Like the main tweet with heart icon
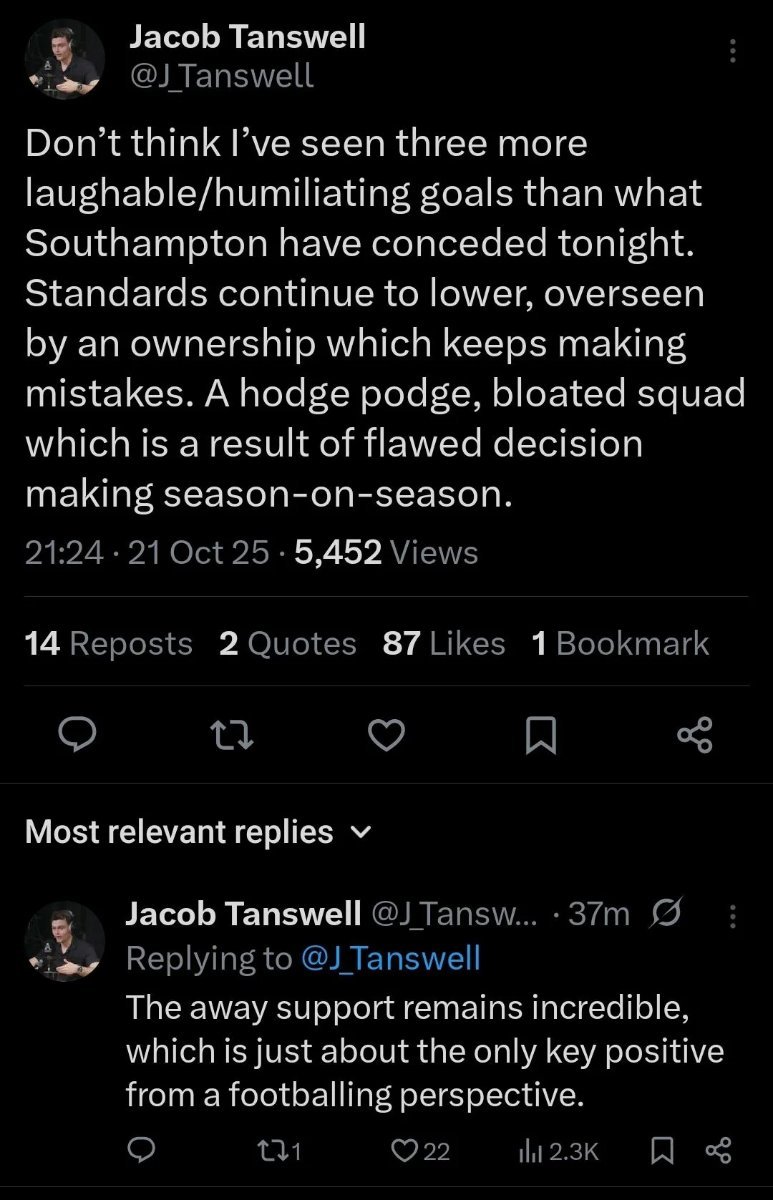Image resolution: width=773 pixels, height=1200 pixels. point(387,736)
